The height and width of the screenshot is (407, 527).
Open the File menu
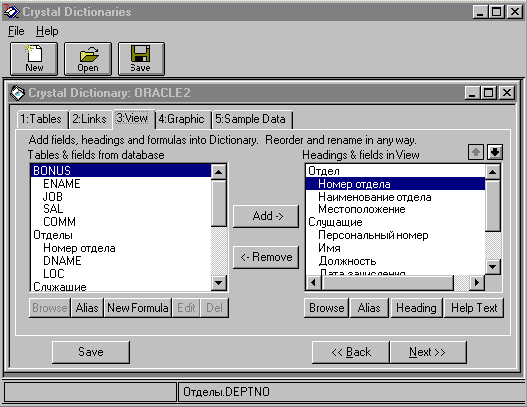click(16, 31)
